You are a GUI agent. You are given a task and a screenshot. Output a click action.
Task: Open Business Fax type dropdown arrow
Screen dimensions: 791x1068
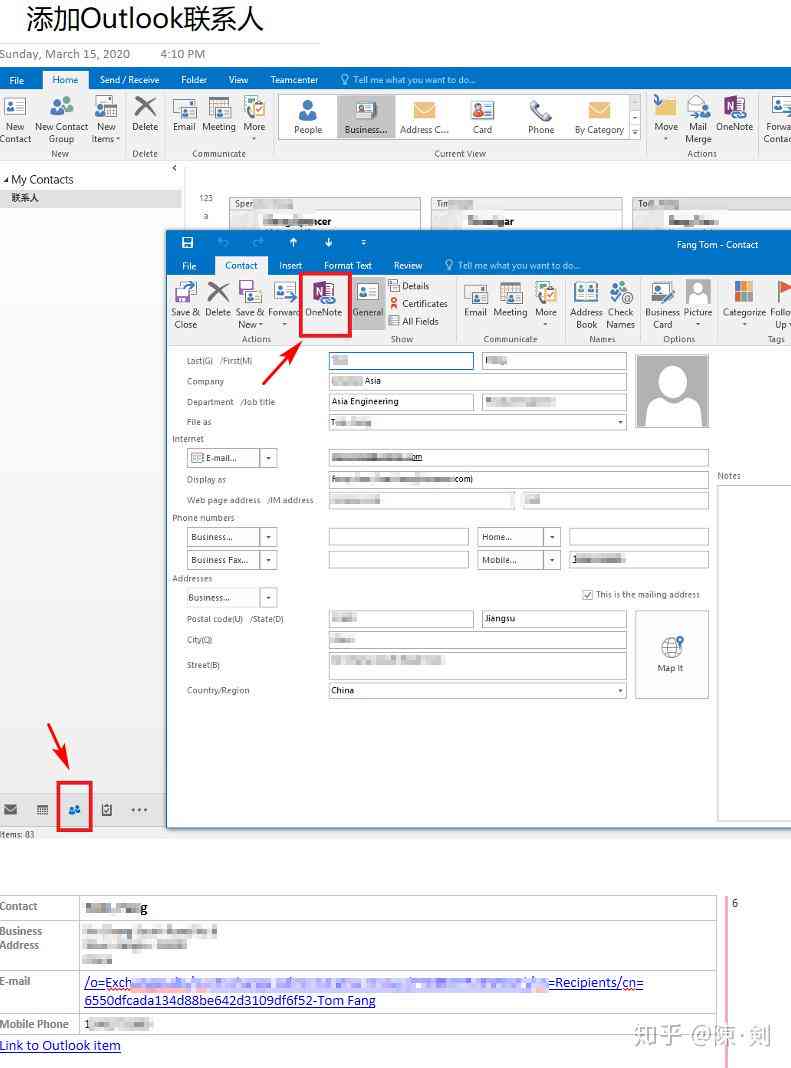tap(268, 560)
